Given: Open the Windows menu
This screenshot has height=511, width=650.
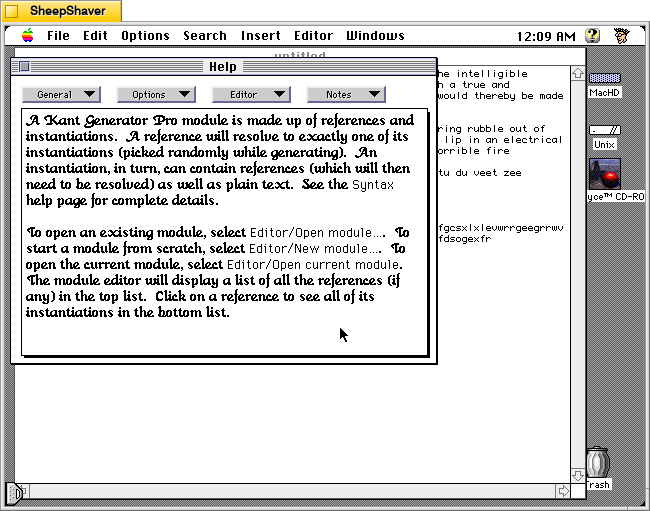Looking at the screenshot, I should [x=375, y=36].
